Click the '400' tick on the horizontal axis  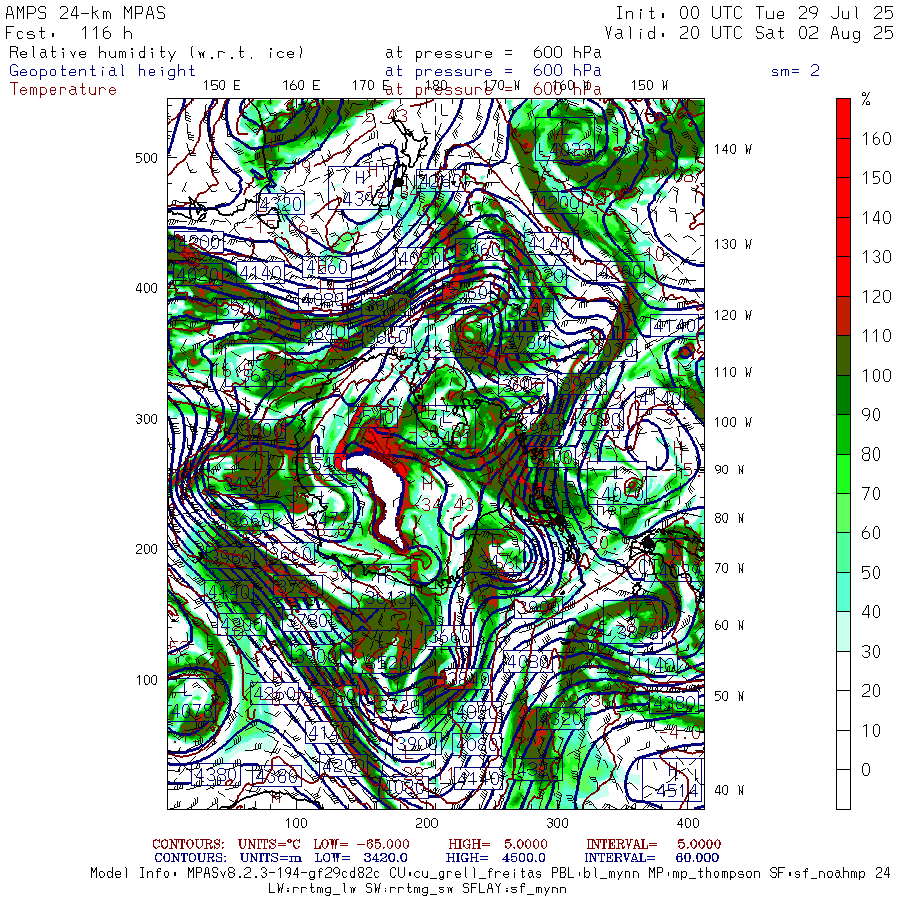coord(688,823)
